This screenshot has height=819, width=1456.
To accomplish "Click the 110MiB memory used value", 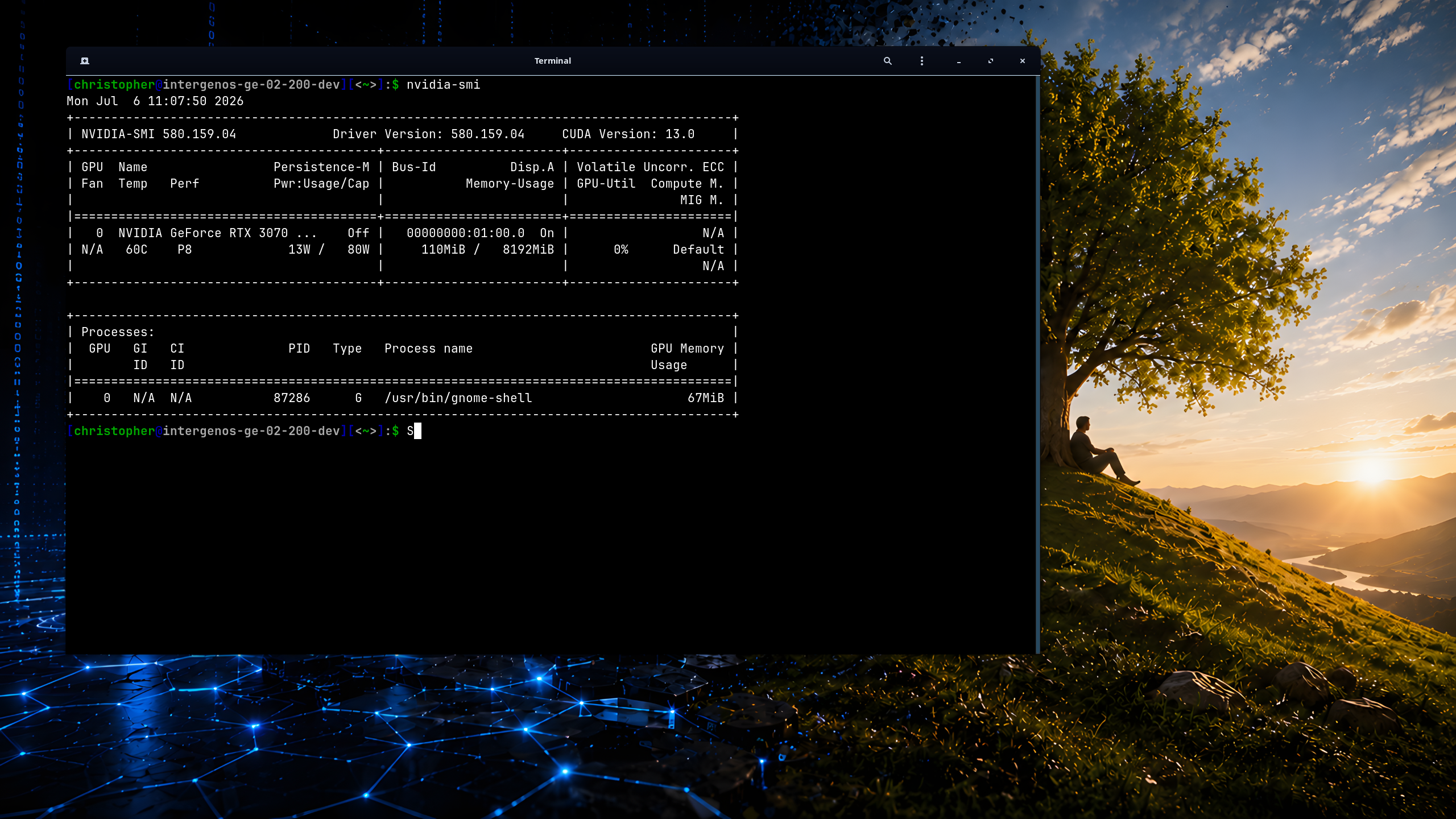I will coord(443,250).
